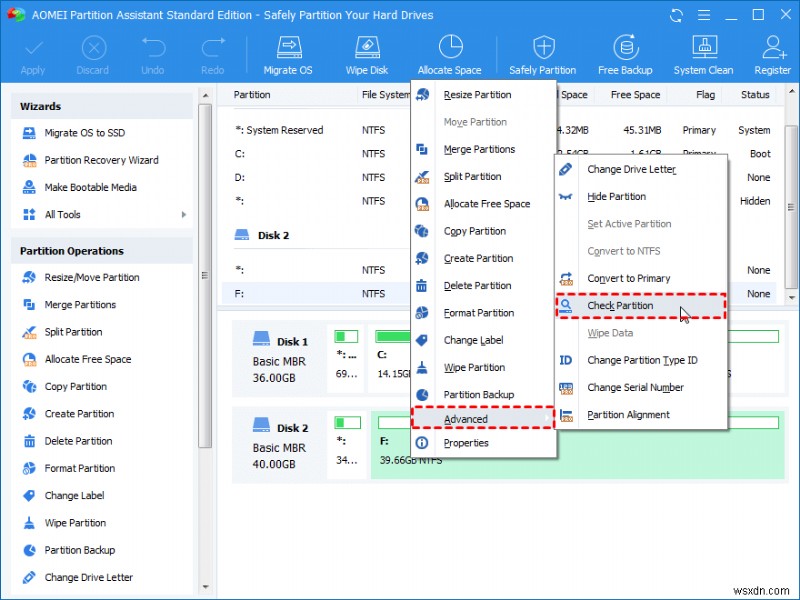The image size is (800, 600).
Task: Click the refresh icon in the title bar
Action: tap(676, 15)
